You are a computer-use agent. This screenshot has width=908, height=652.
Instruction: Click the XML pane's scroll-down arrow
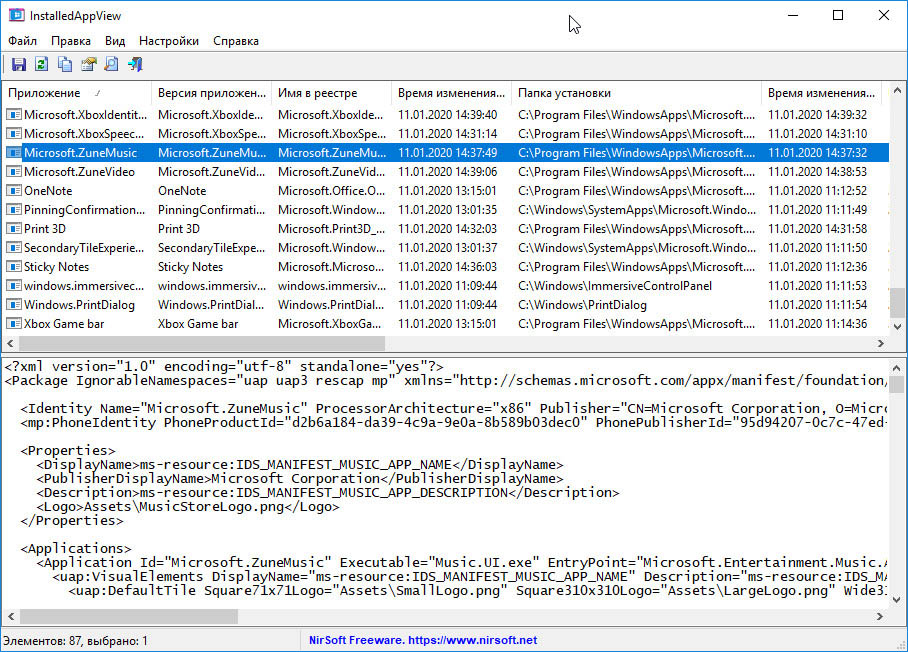[x=896, y=600]
